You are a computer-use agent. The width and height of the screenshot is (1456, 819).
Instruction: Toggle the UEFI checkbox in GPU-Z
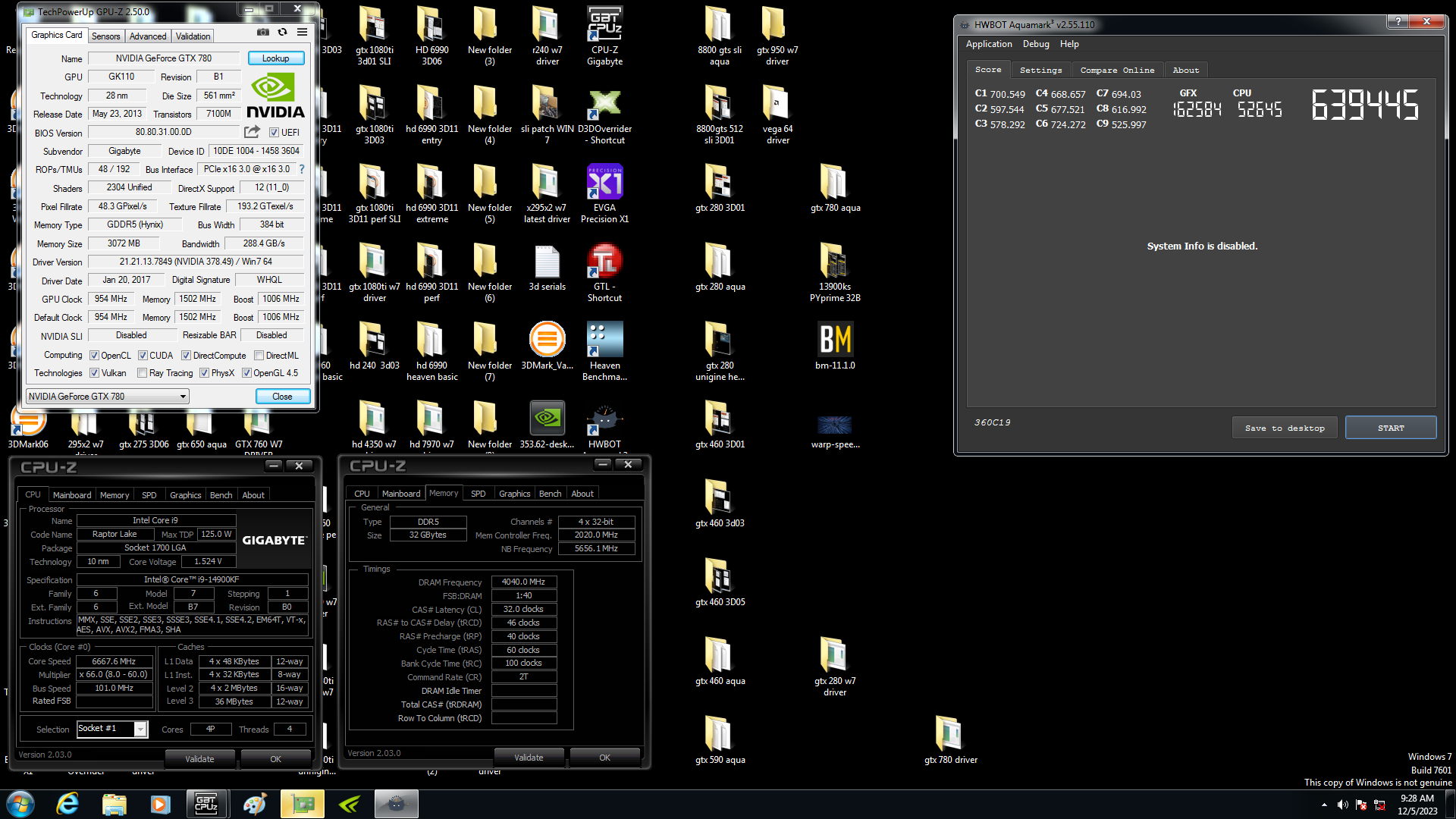coord(274,132)
